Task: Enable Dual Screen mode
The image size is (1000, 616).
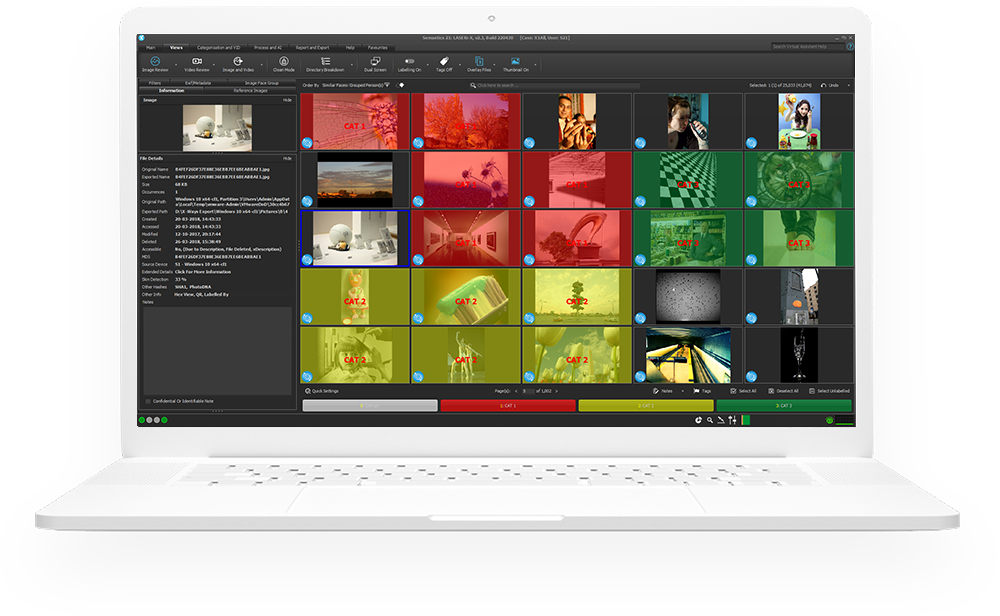Action: tap(375, 64)
